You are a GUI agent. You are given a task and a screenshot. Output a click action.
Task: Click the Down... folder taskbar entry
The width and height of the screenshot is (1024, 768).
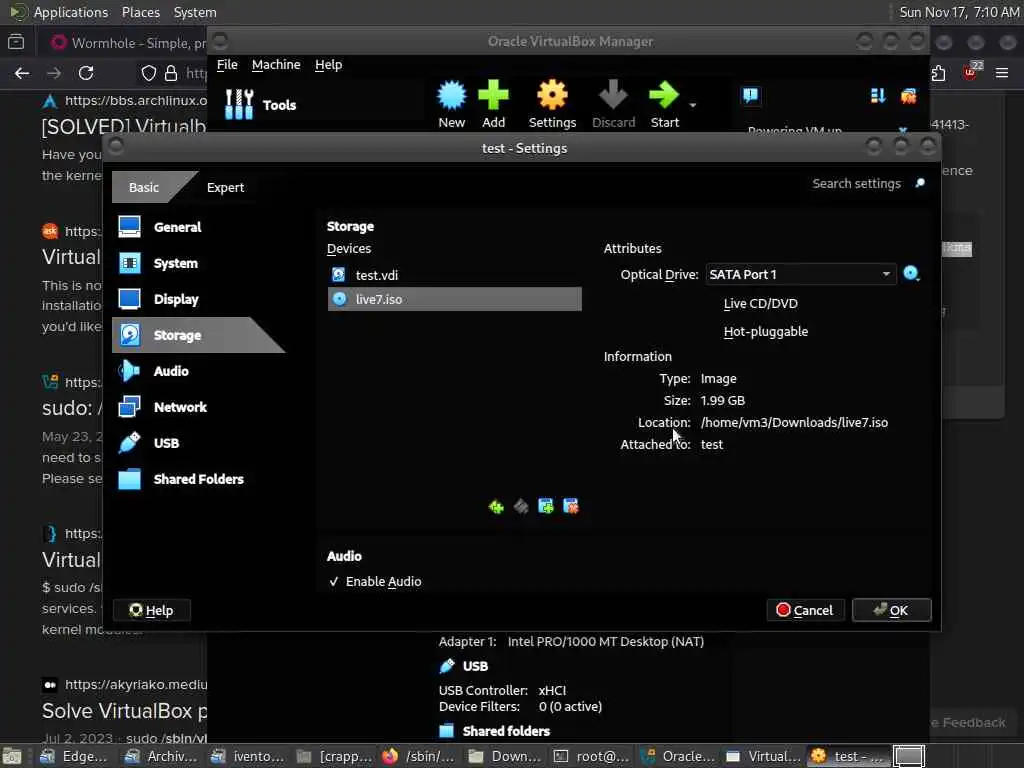pyautogui.click(x=505, y=756)
